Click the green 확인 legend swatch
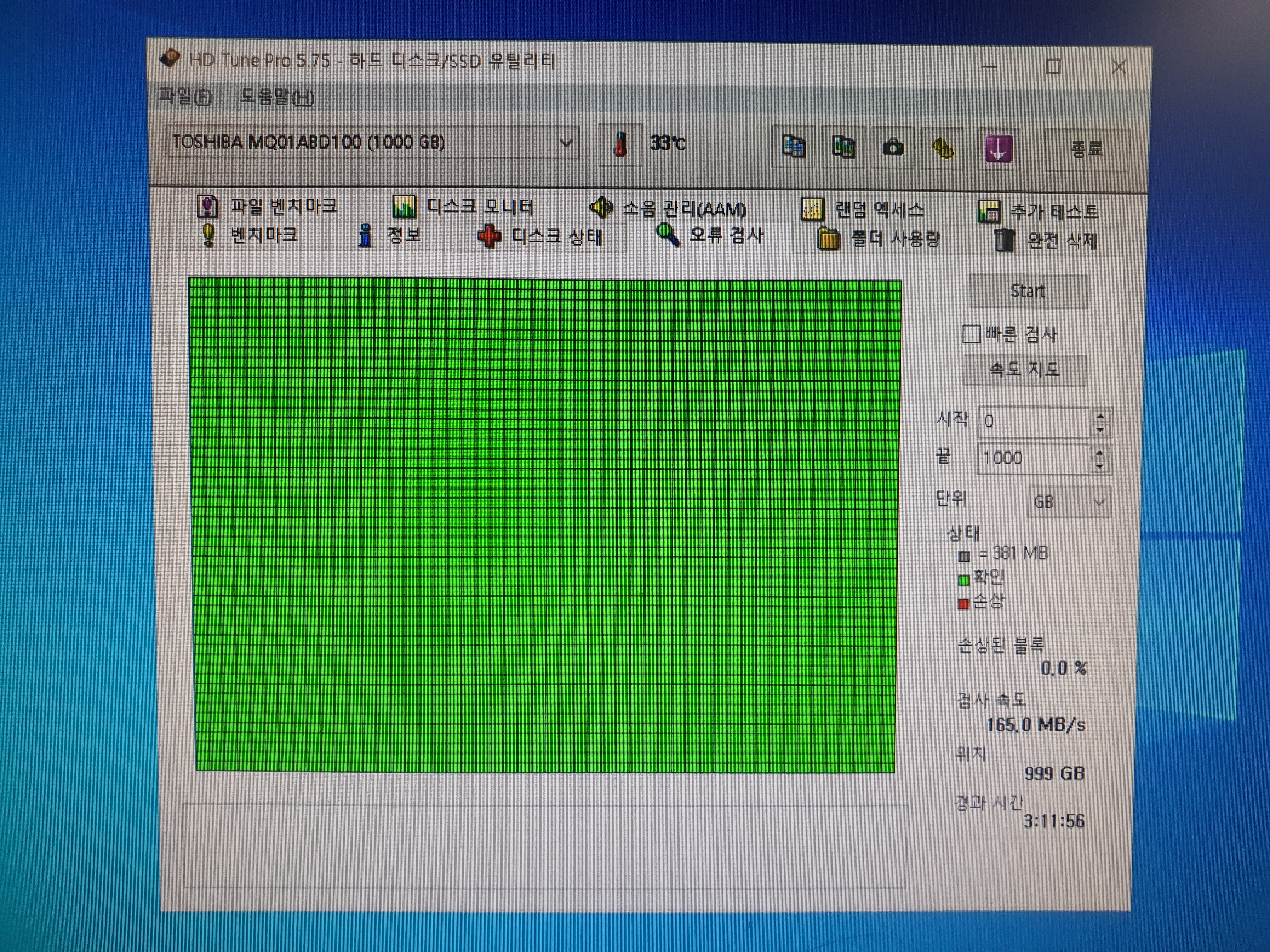This screenshot has width=1270, height=952. pos(964,581)
